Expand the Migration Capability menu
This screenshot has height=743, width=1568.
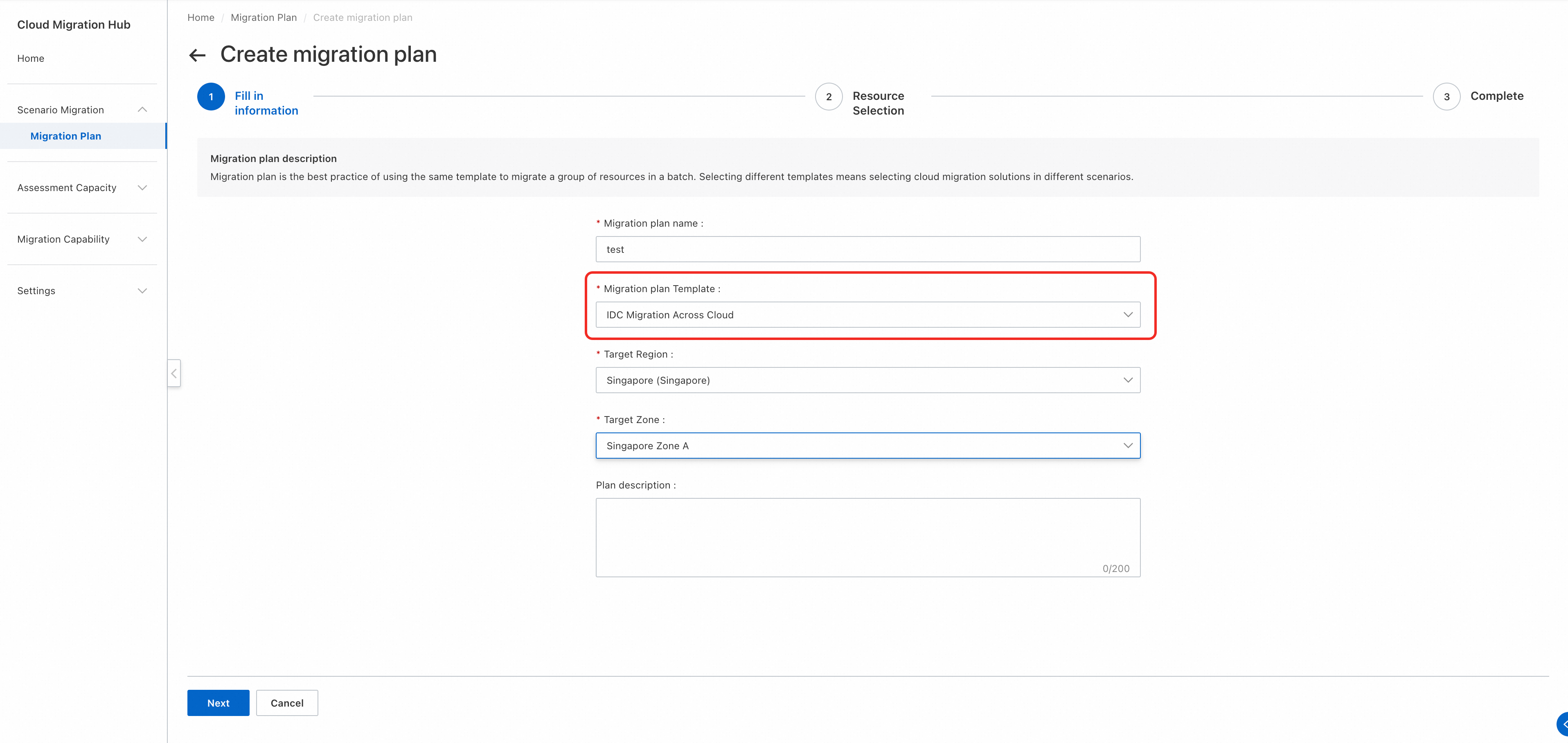142,239
